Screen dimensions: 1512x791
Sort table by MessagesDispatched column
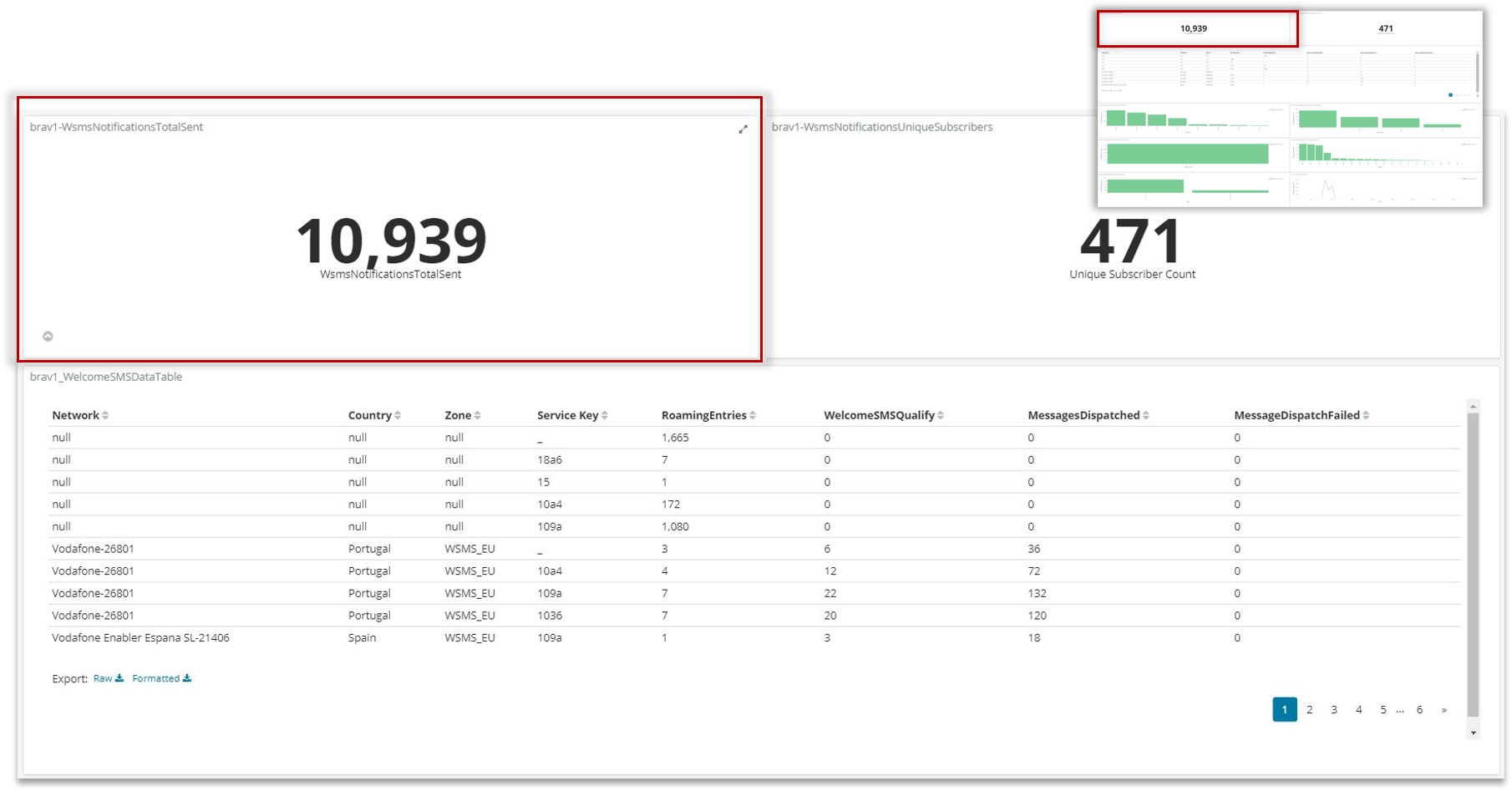[x=1088, y=415]
